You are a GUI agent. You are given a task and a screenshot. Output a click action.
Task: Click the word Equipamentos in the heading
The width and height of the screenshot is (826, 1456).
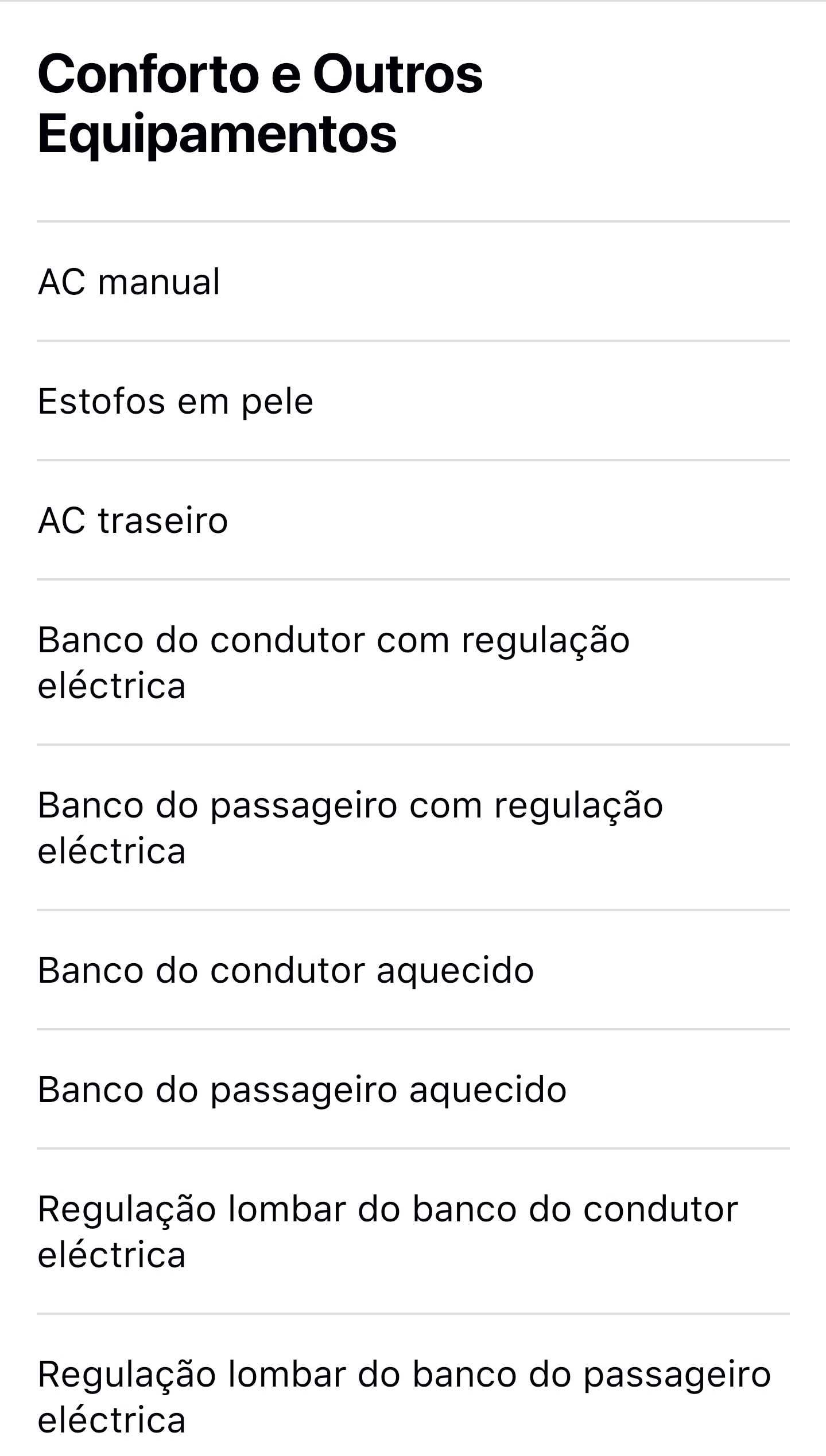(217, 135)
